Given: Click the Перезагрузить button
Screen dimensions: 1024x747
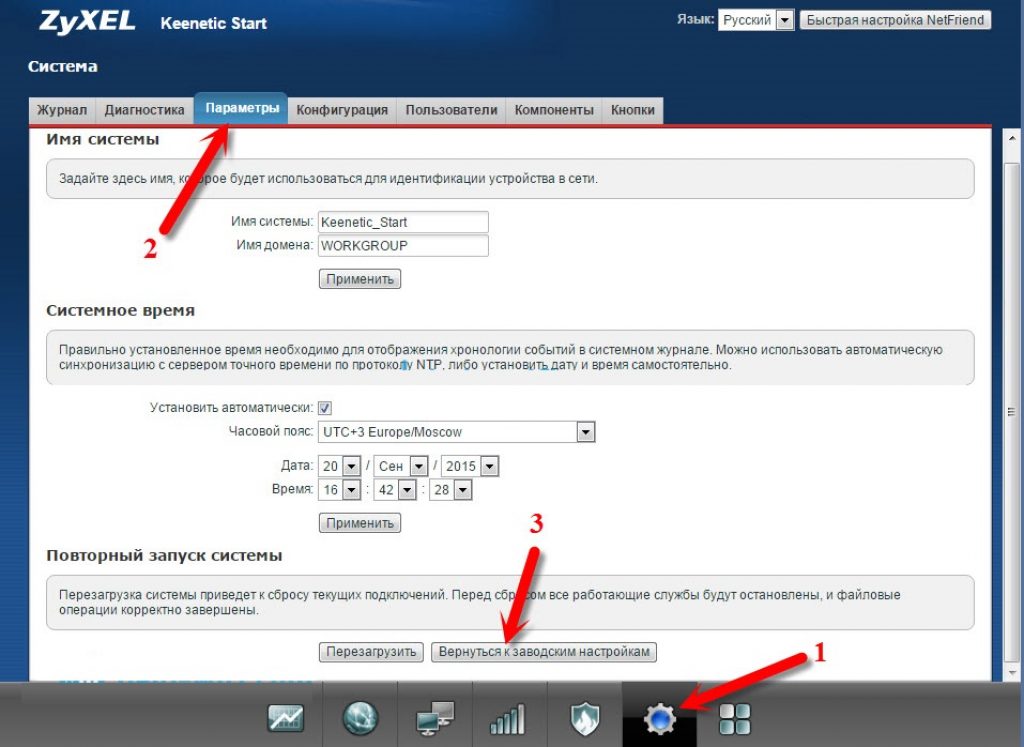Looking at the screenshot, I should click(x=371, y=652).
